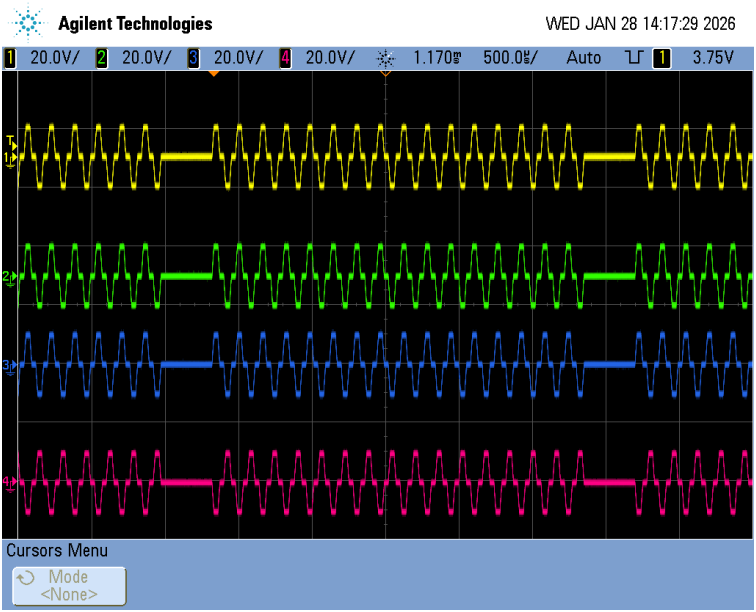This screenshot has height=612, width=756.
Task: Click the Cursors Menu title
Action: (x=57, y=551)
